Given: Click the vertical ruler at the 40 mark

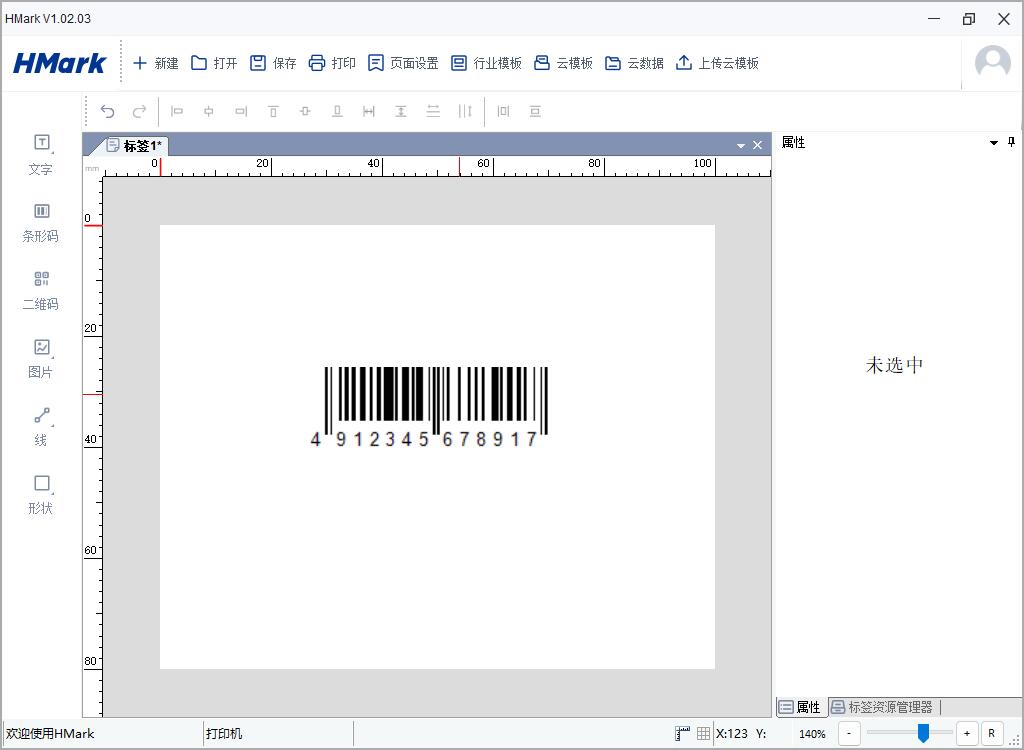Looking at the screenshot, I should point(91,439).
